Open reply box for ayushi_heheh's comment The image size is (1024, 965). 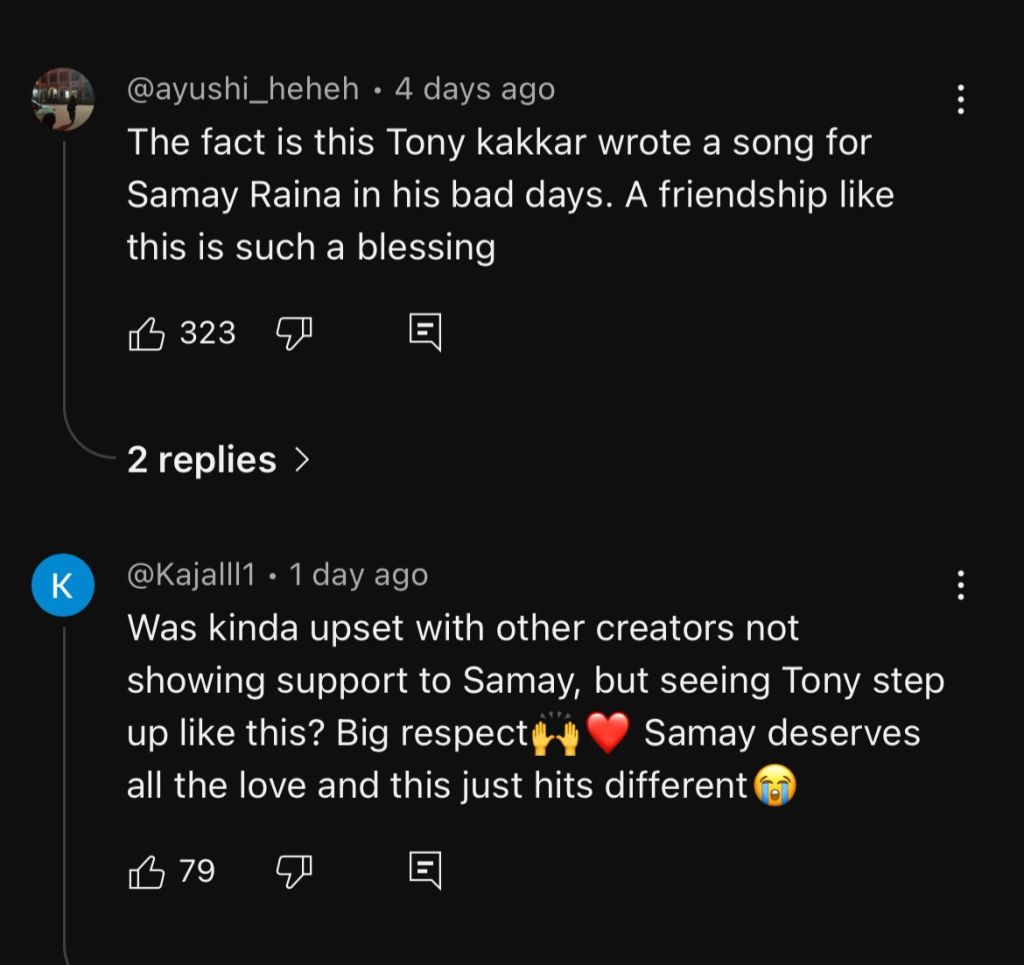425,333
